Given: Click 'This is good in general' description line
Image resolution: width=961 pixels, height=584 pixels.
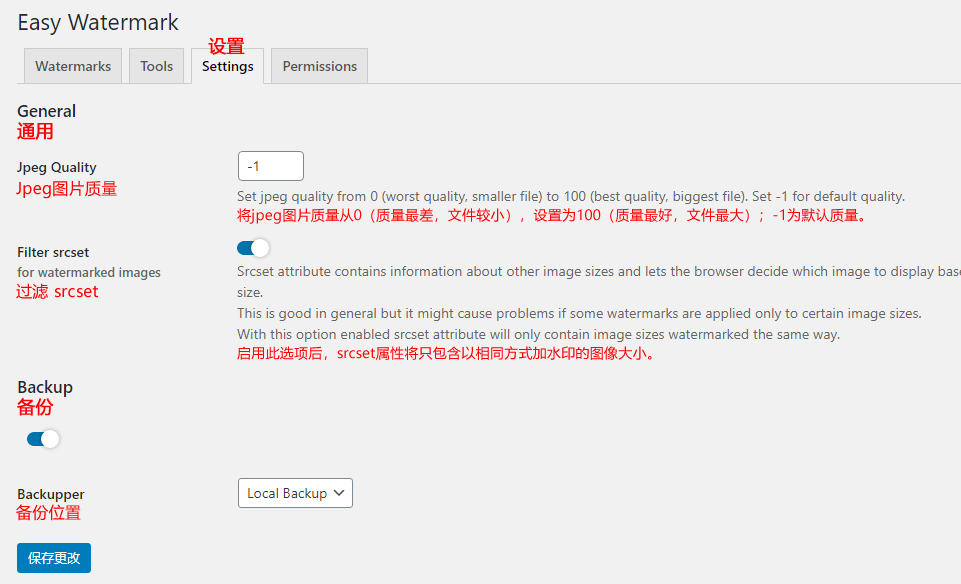Looking at the screenshot, I should pyautogui.click(x=579, y=313).
